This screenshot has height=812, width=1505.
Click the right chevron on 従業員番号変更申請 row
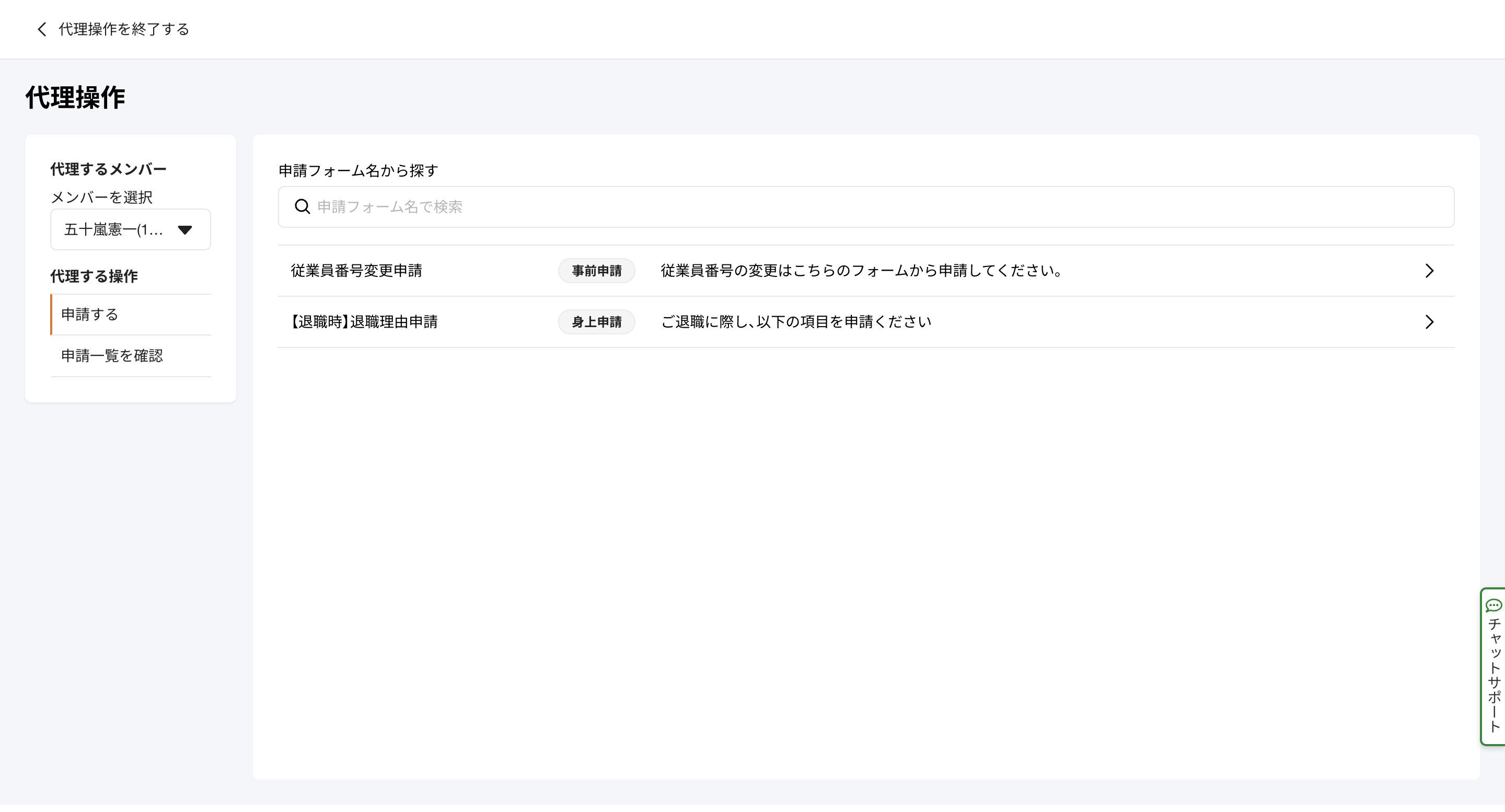(1429, 271)
